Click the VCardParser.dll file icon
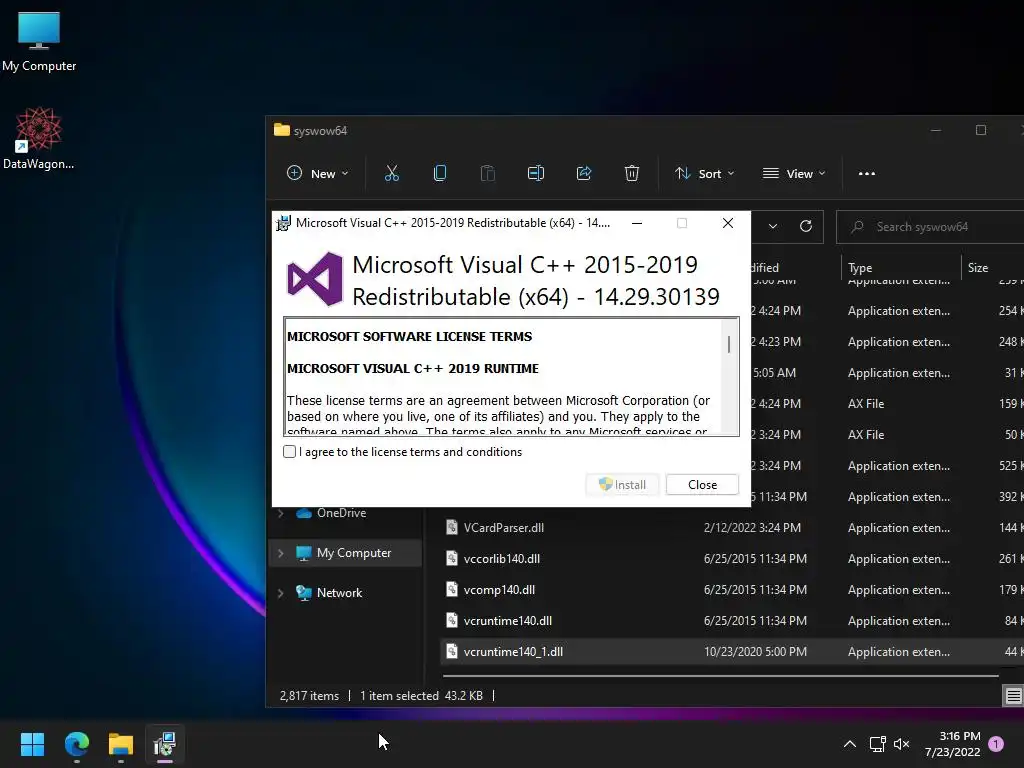The height and width of the screenshot is (768, 1024). [x=452, y=527]
